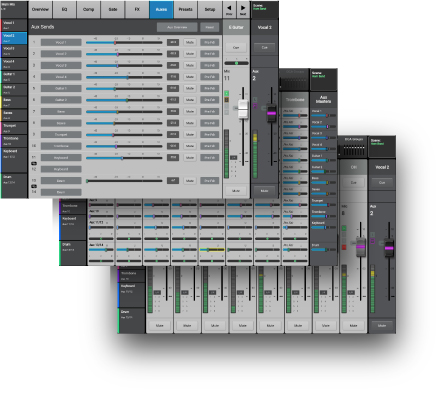This screenshot has width=441, height=393.
Task: Click the Vocal 4 aux send level slider
Action: click(x=124, y=77)
